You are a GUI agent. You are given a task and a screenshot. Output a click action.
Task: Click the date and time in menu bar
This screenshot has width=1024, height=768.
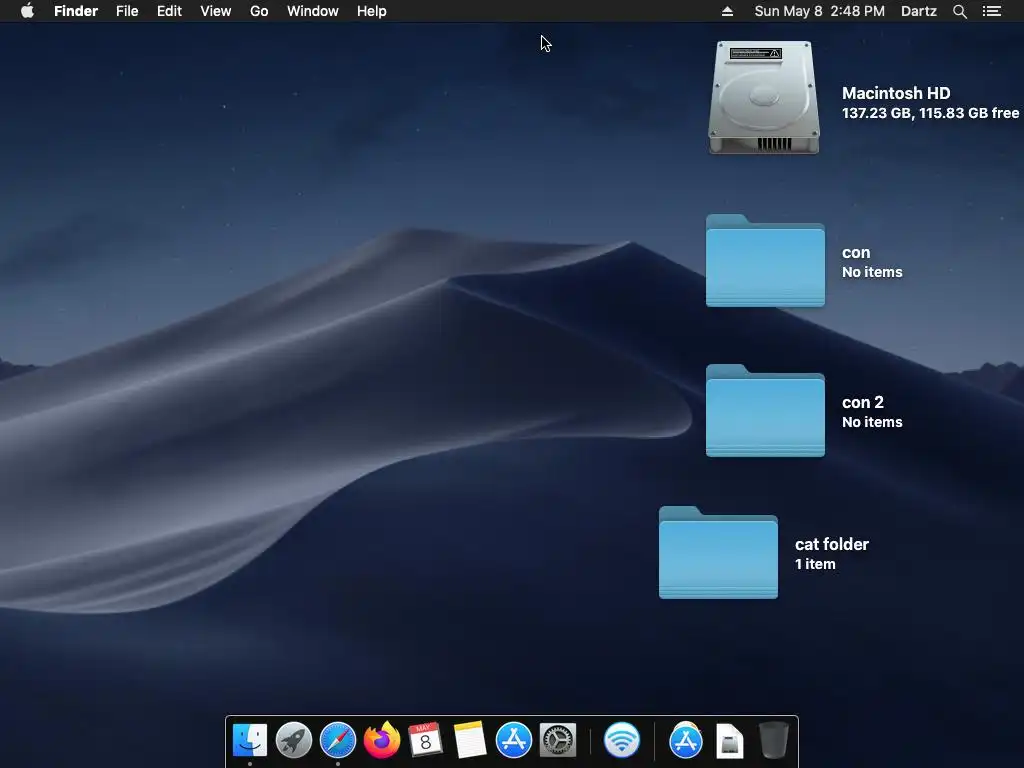coord(820,11)
